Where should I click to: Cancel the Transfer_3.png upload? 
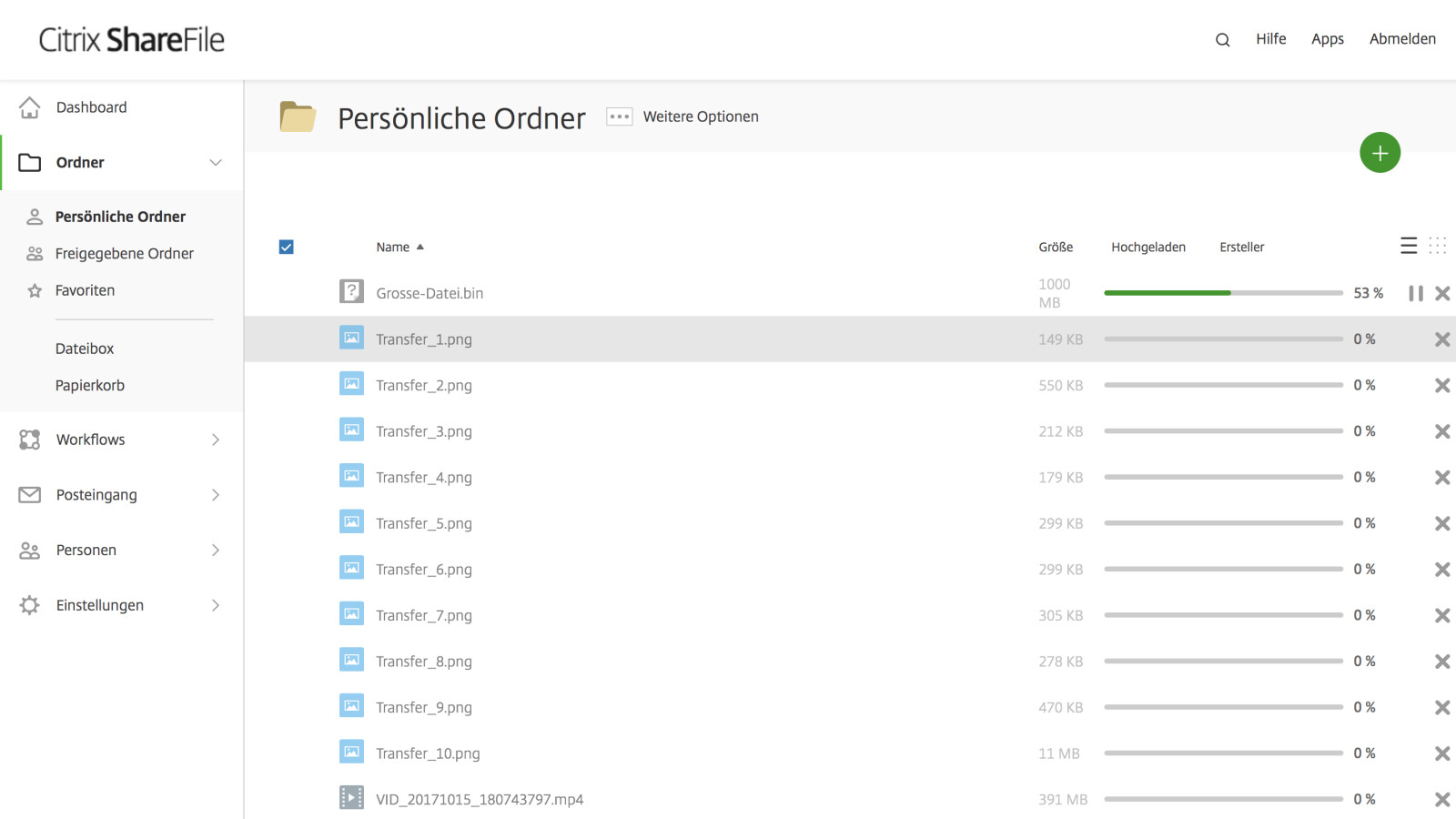click(1442, 430)
